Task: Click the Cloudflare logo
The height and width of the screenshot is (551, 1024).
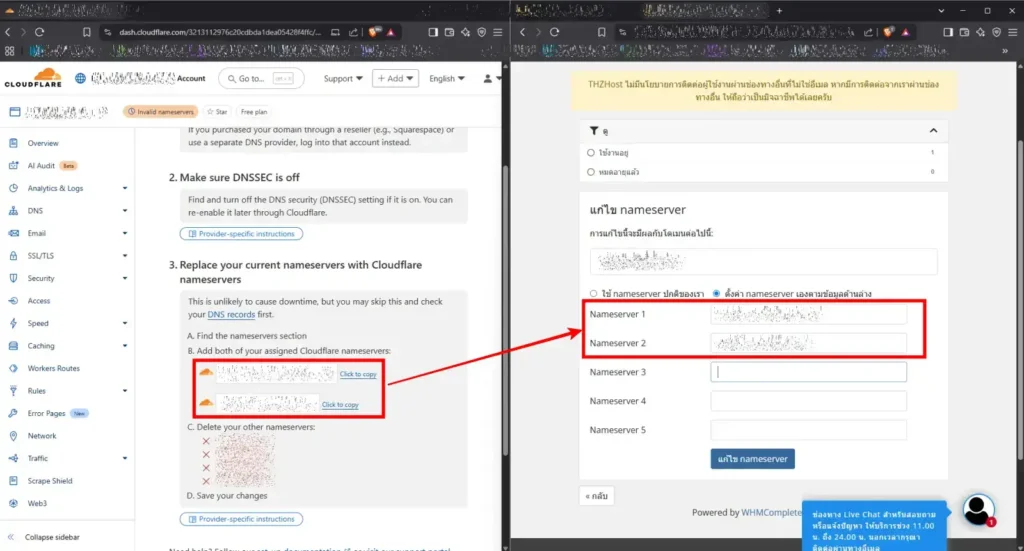Action: (33, 78)
